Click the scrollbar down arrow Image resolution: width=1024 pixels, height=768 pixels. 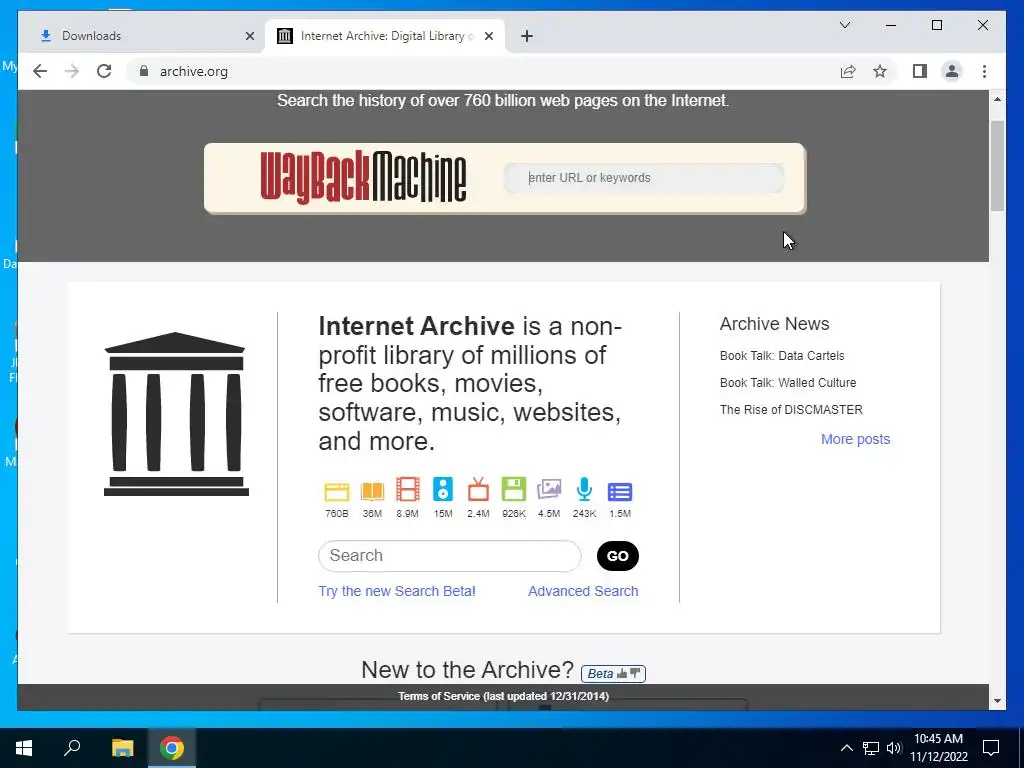(x=997, y=701)
